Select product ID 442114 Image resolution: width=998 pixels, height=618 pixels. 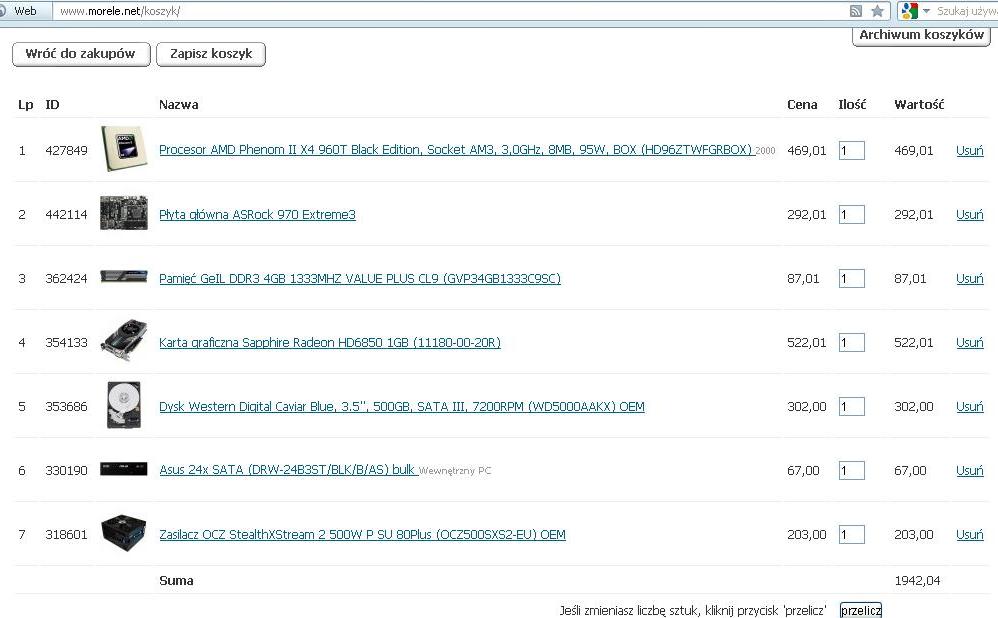[x=66, y=214]
